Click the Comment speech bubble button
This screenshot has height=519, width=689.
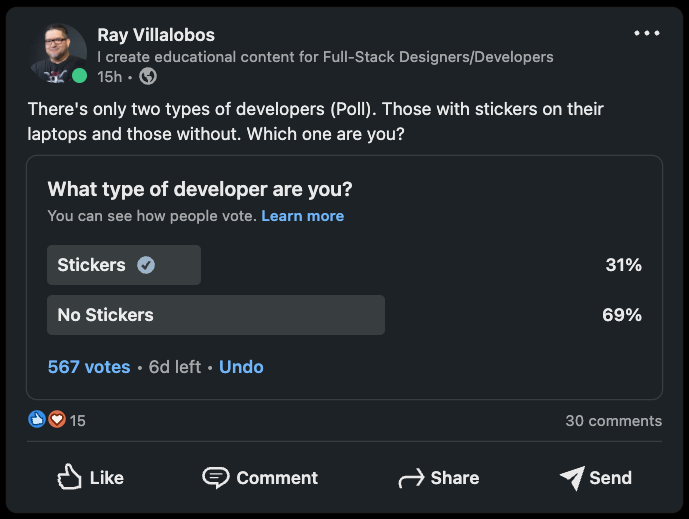[260, 477]
